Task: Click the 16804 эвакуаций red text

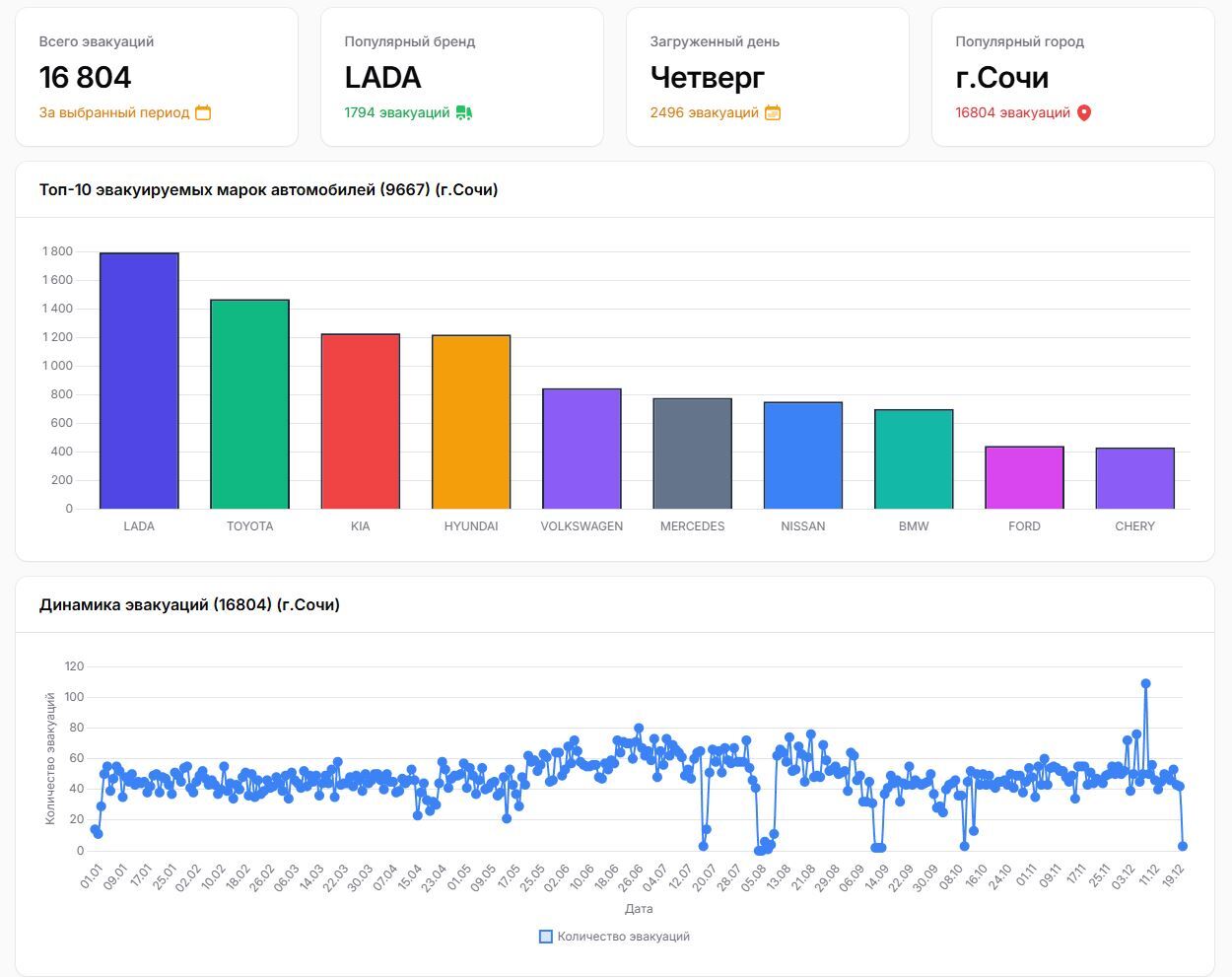Action: pos(1012,112)
